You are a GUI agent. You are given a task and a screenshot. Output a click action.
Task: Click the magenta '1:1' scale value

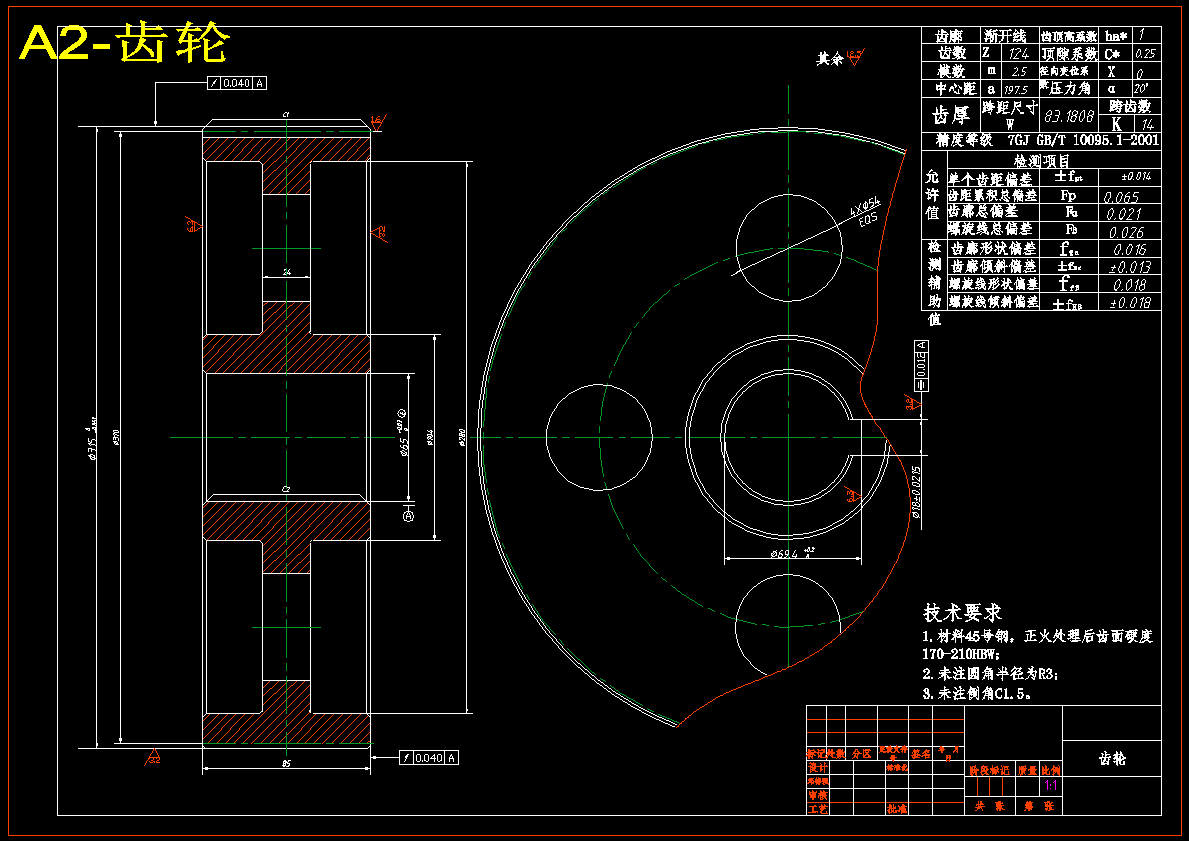(x=1051, y=786)
